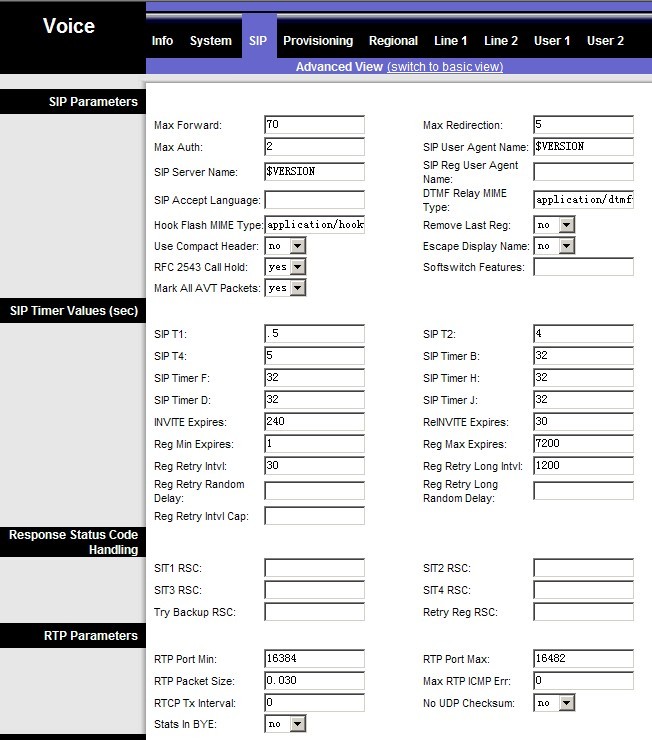Click the Max Forward input field

tap(315, 125)
